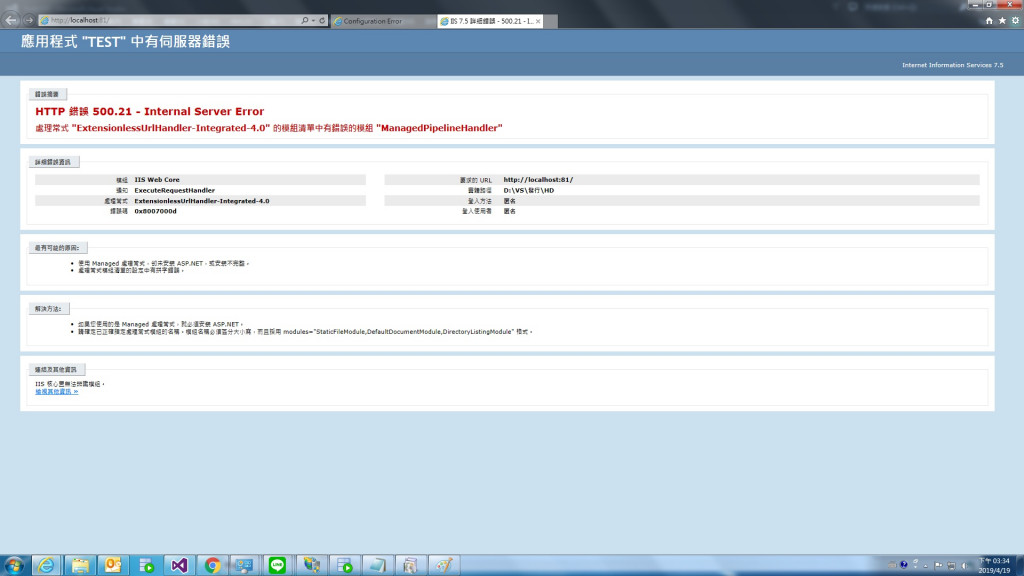Click the network tray icon
The height and width of the screenshot is (576, 1024).
click(952, 566)
